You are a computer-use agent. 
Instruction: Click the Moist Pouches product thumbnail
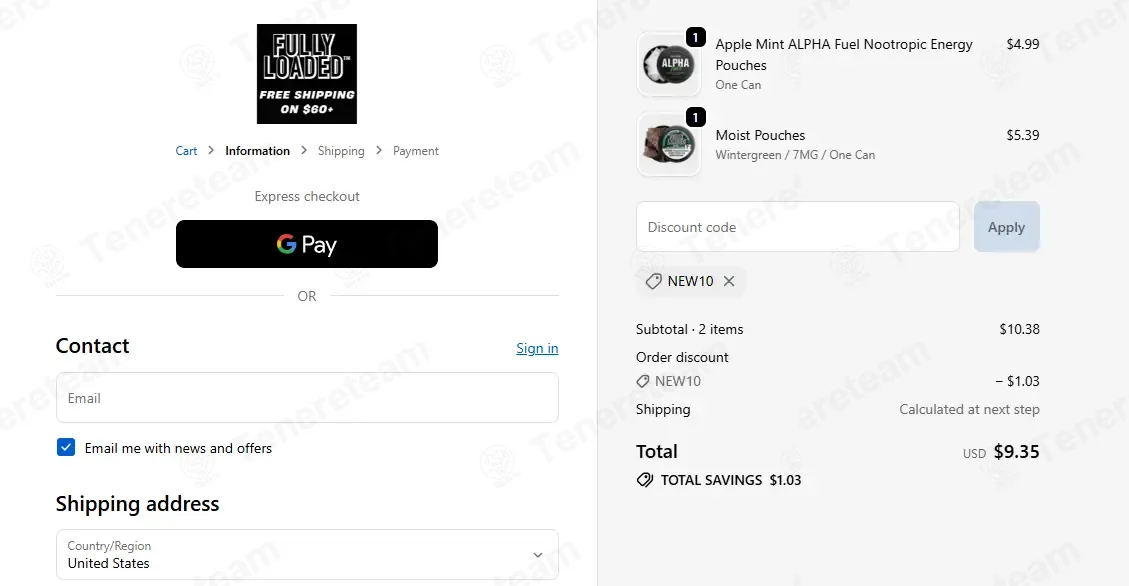[668, 144]
